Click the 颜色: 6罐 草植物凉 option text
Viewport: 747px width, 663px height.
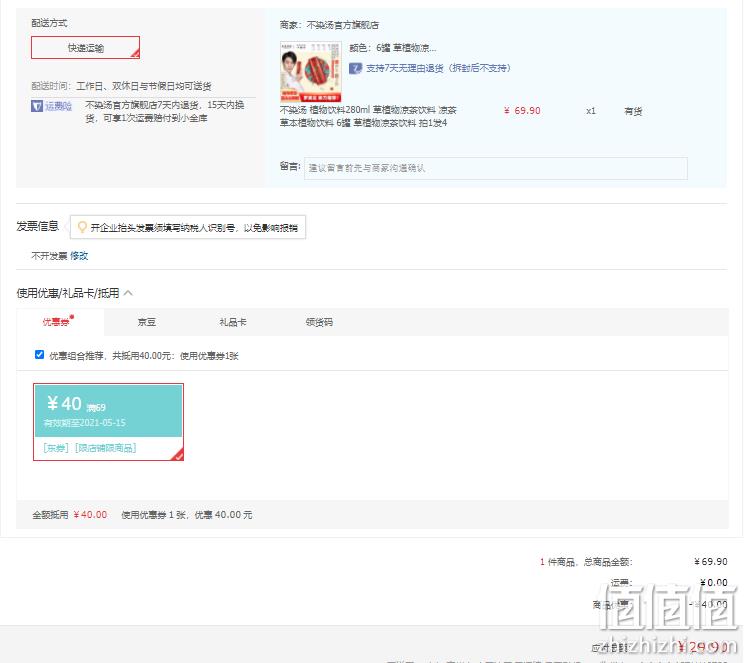pyautogui.click(x=393, y=48)
